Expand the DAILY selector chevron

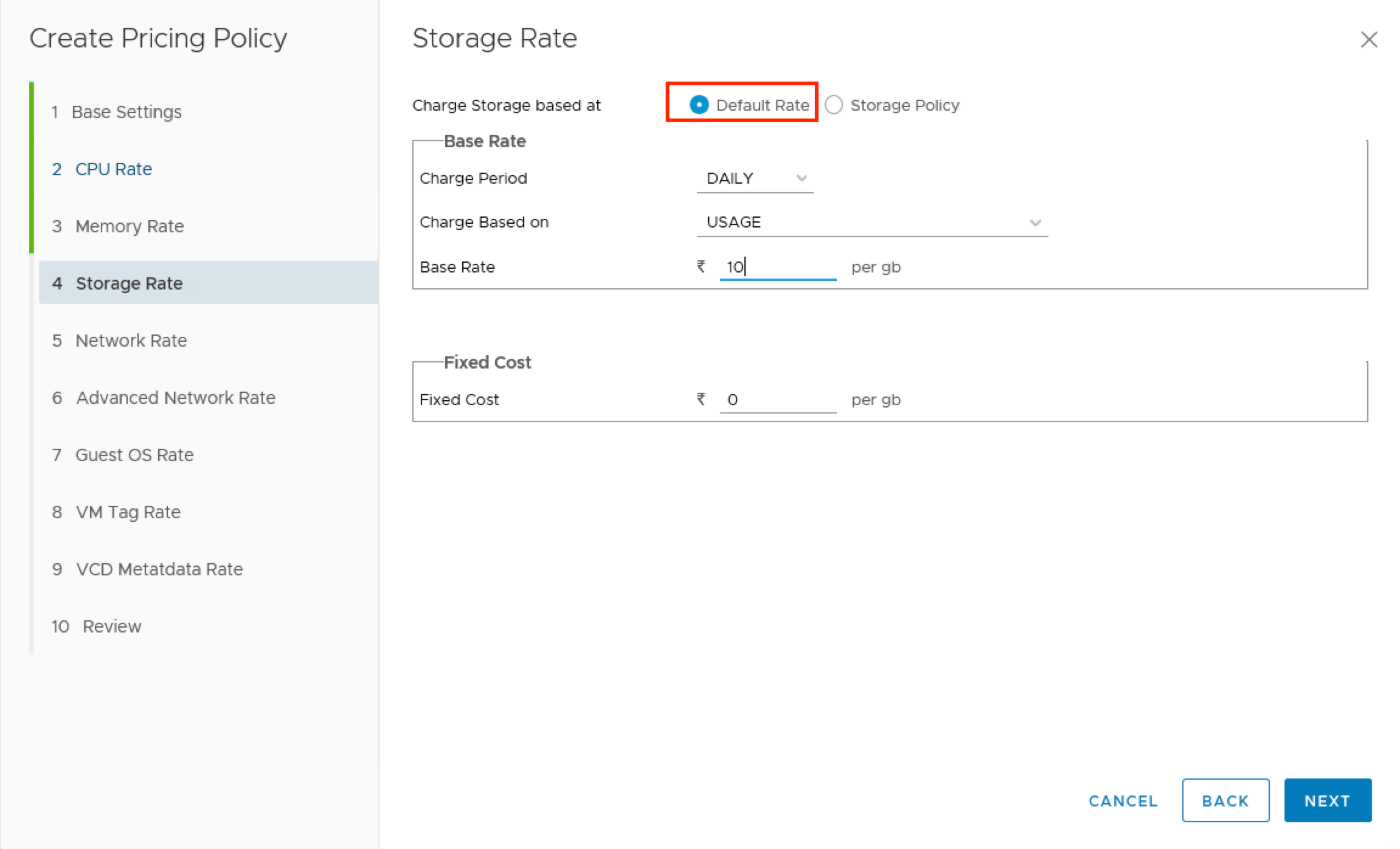coord(801,178)
